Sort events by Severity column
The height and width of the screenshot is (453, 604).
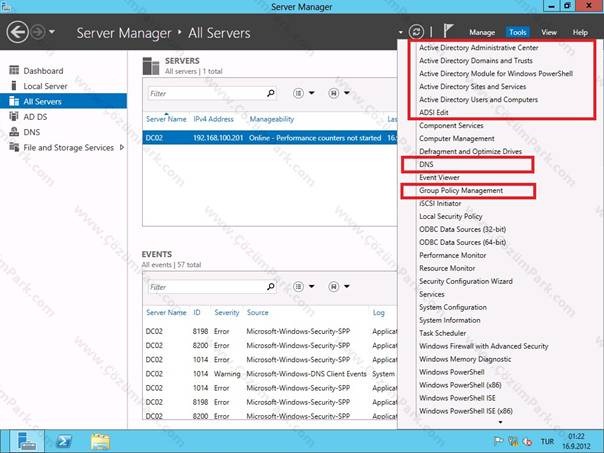226,313
